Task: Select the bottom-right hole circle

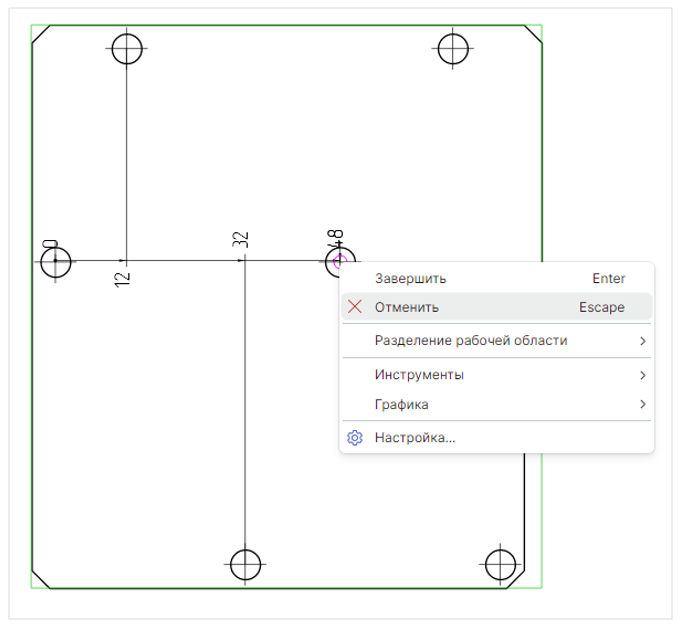Action: coord(499,564)
